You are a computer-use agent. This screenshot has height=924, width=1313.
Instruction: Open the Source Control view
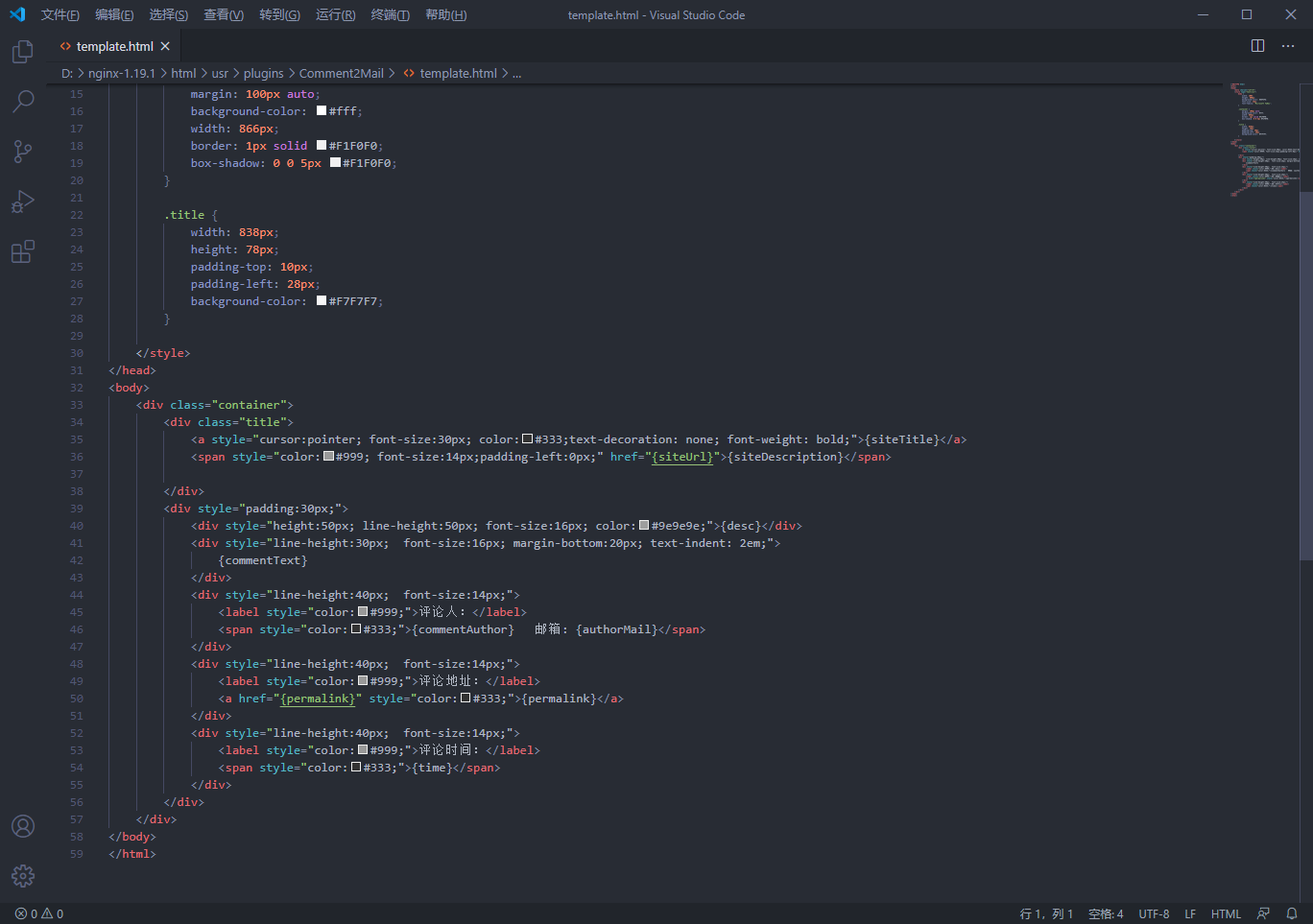(x=23, y=151)
